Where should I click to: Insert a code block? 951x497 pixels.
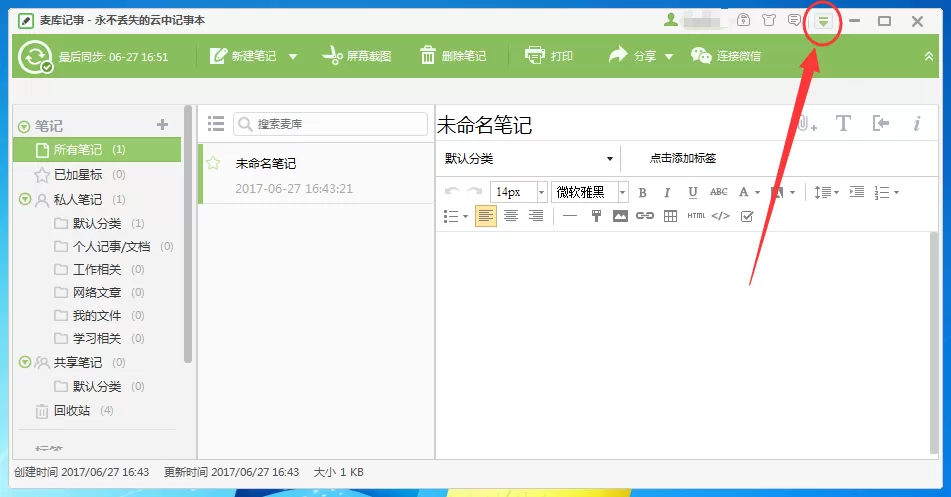point(721,216)
